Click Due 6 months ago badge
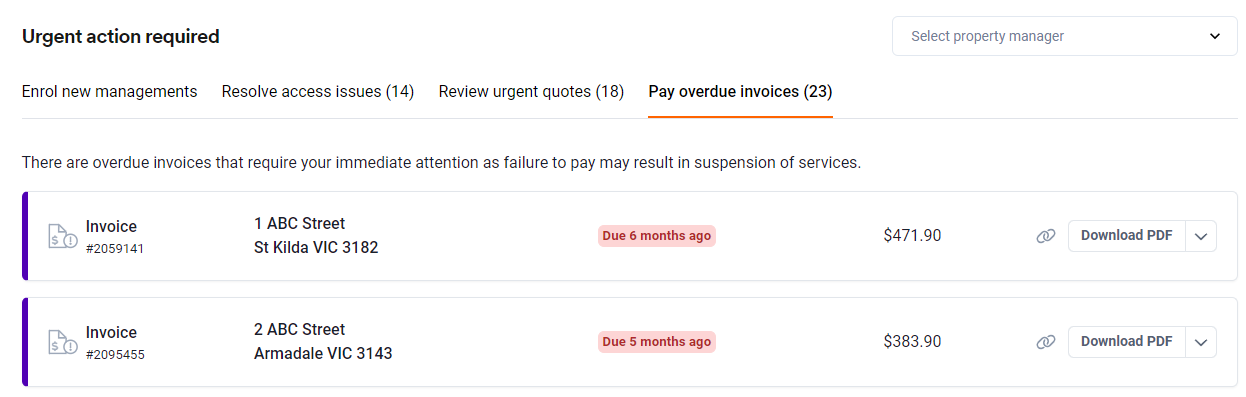The width and height of the screenshot is (1246, 397). point(657,236)
